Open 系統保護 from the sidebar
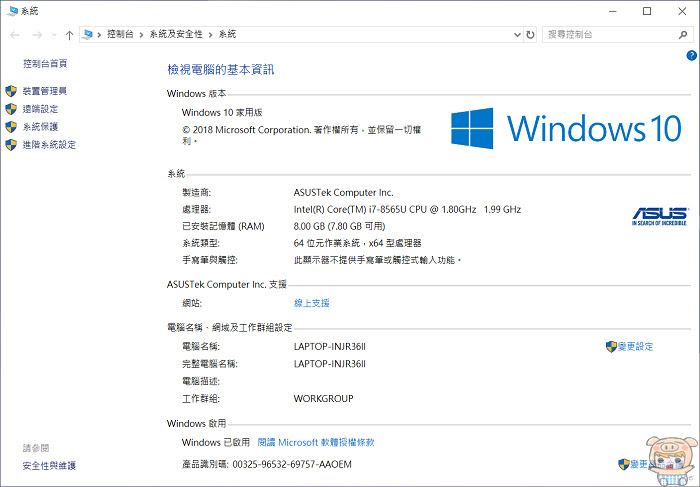This screenshot has height=487, width=700. [x=41, y=127]
